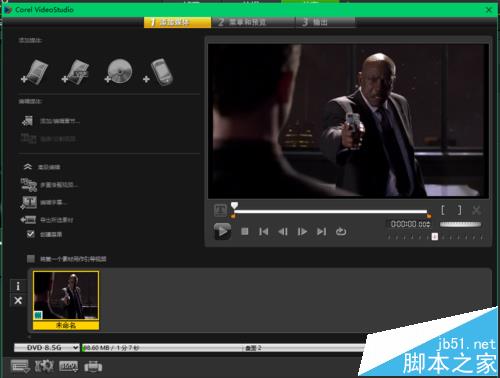Open the add/edit chapter option

pos(51,121)
